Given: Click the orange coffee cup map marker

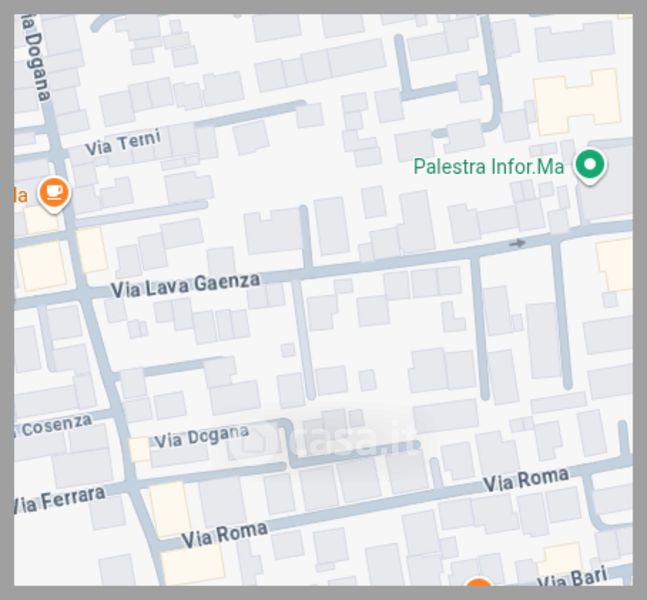Looking at the screenshot, I should pyautogui.click(x=54, y=194).
